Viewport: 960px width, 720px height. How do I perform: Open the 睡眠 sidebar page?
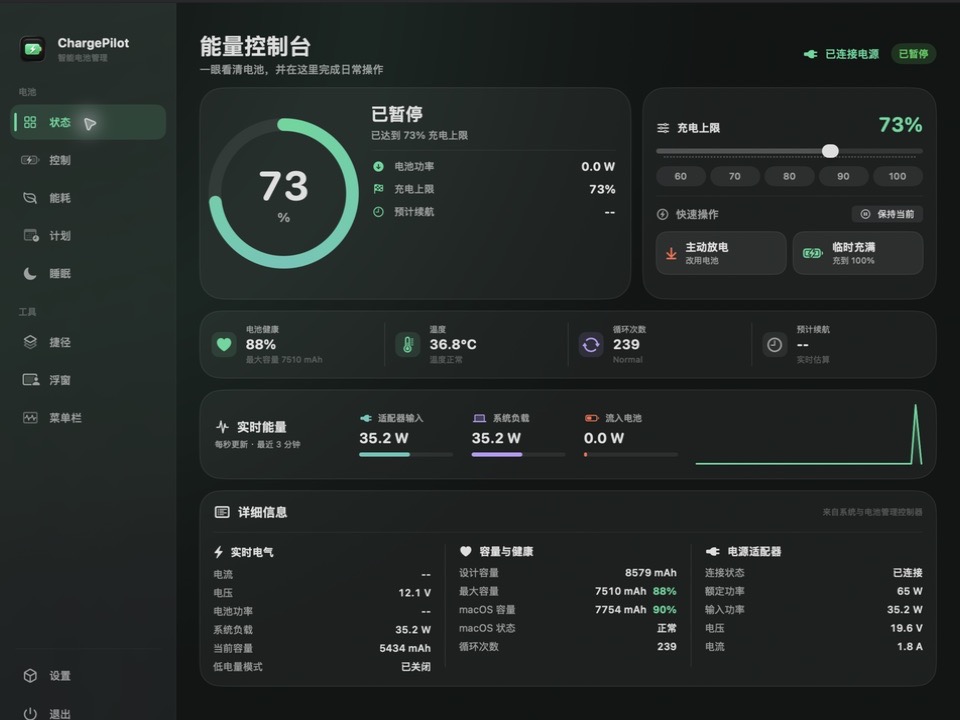click(x=88, y=274)
